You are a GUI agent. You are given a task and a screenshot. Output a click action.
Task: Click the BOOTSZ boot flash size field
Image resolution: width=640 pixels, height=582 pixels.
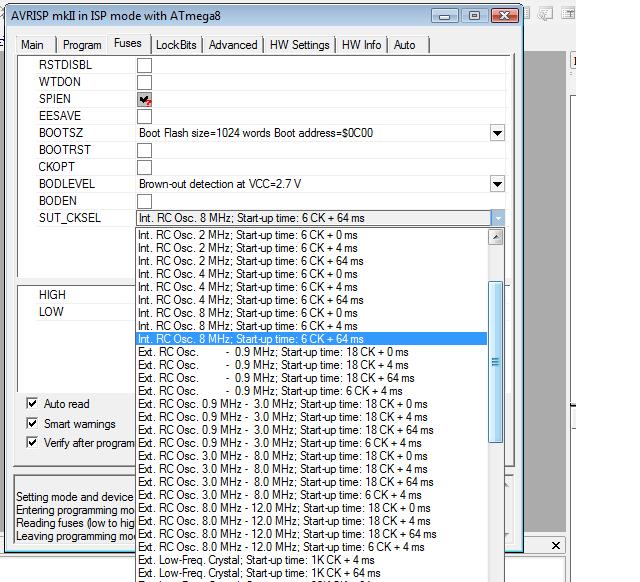(313, 133)
